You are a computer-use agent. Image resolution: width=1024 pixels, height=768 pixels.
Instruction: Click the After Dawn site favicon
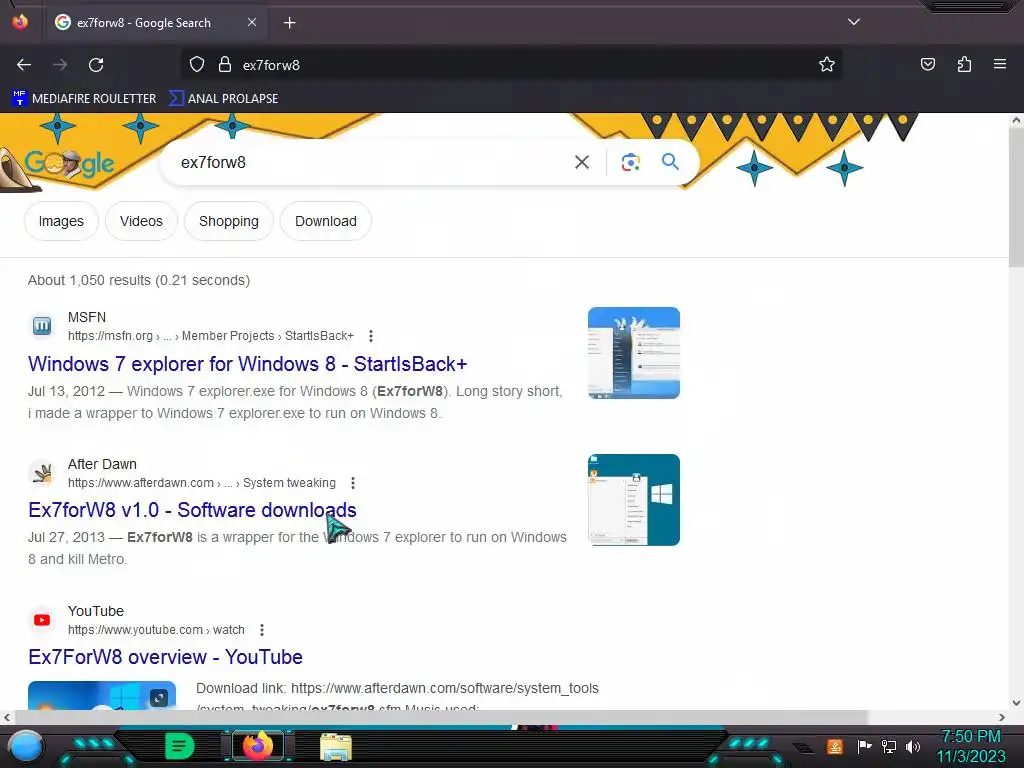point(42,473)
